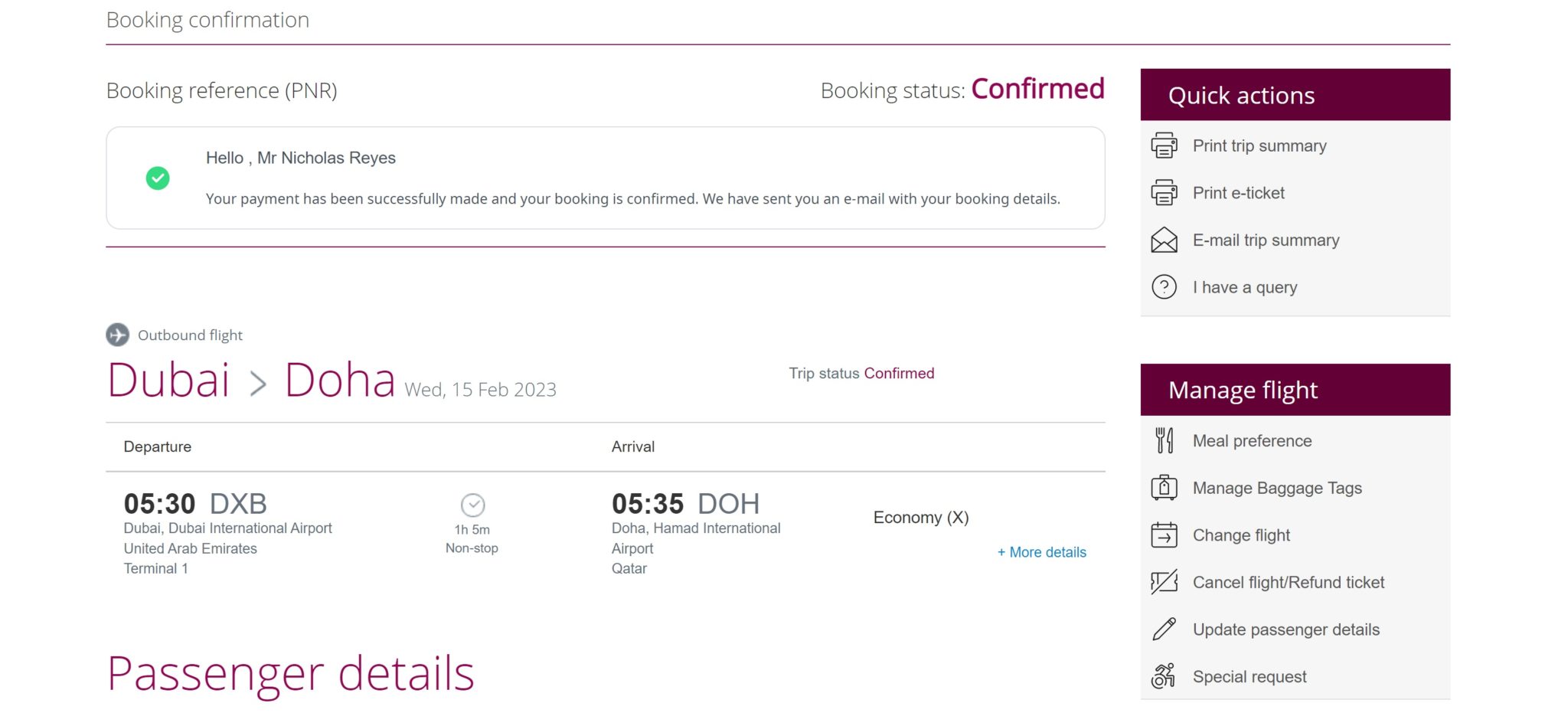Click the Economy (X) cabin class label
Screen dimensions: 1568x716
click(921, 518)
